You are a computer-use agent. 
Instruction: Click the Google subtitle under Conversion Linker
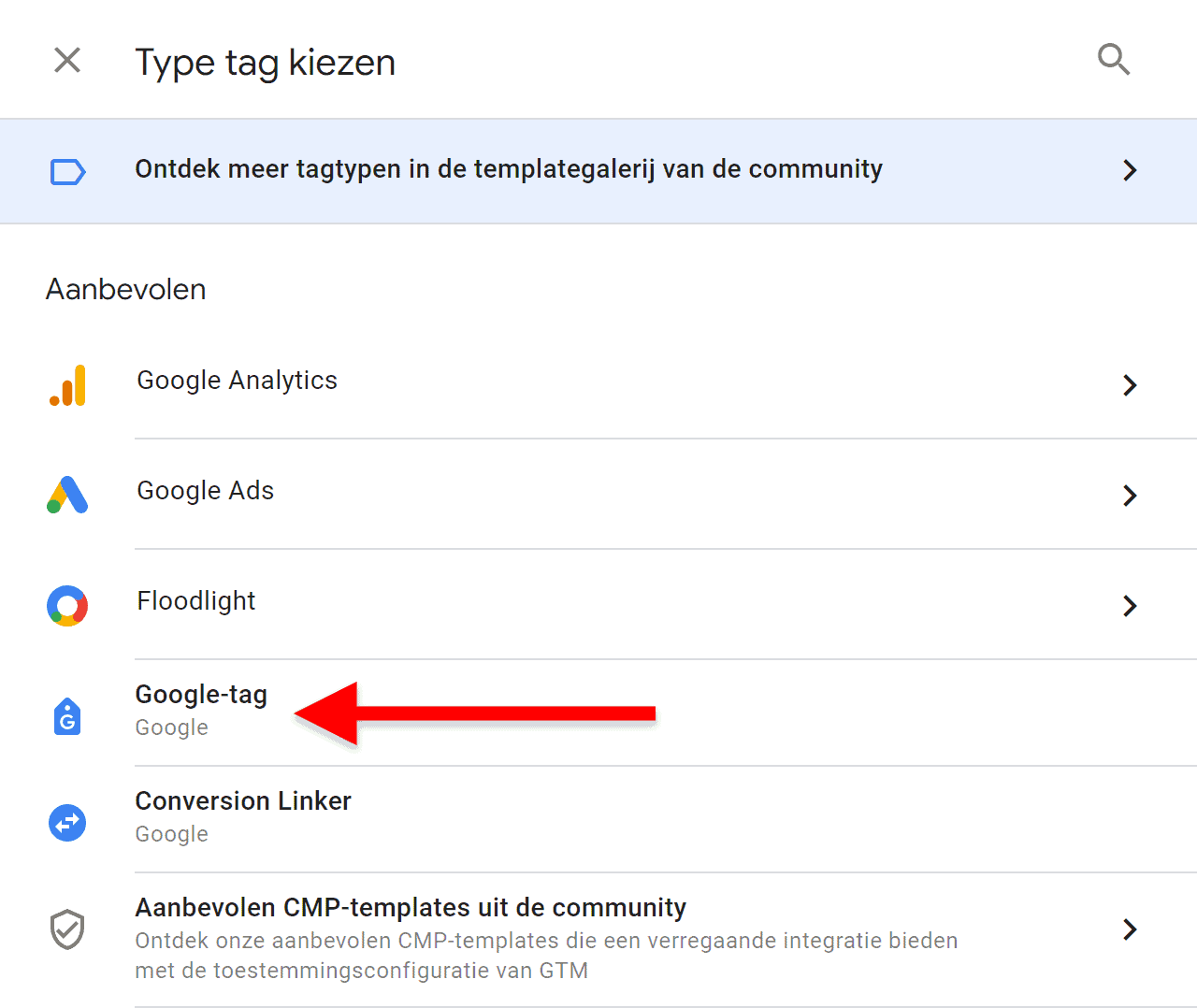(172, 834)
